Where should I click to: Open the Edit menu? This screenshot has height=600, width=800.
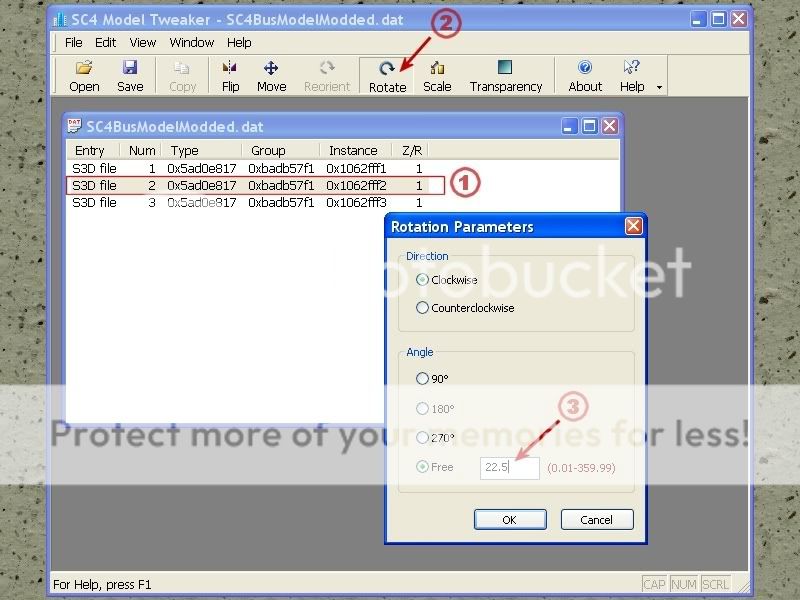pyautogui.click(x=105, y=42)
